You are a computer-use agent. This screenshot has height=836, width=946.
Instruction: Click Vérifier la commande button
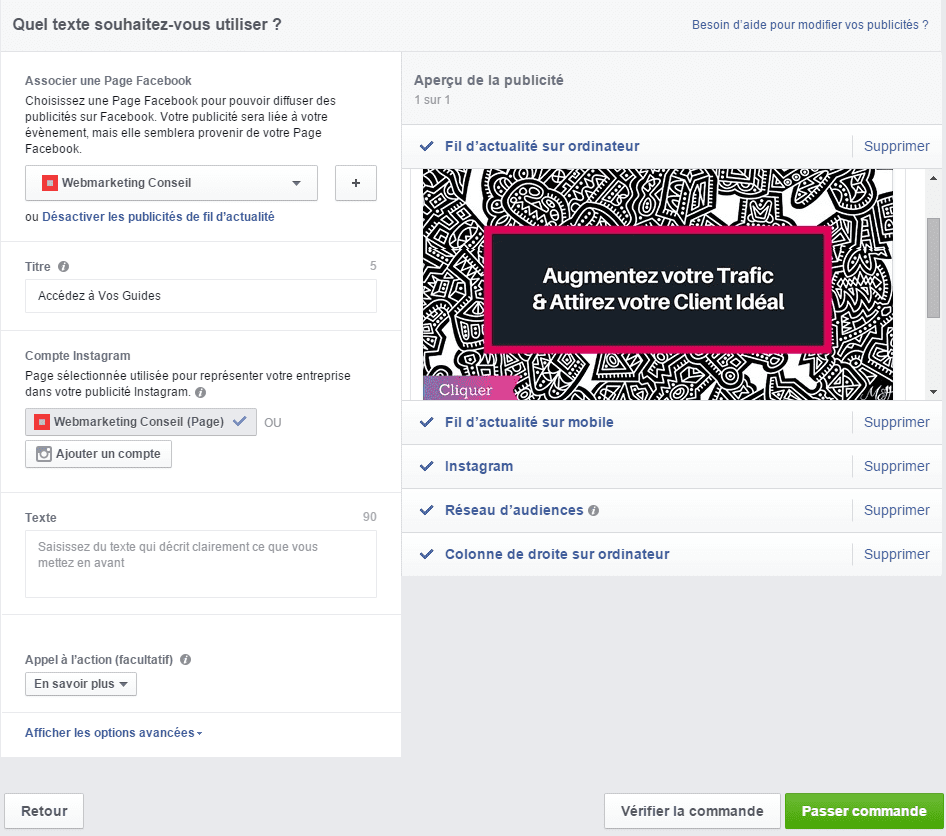pyautogui.click(x=692, y=811)
